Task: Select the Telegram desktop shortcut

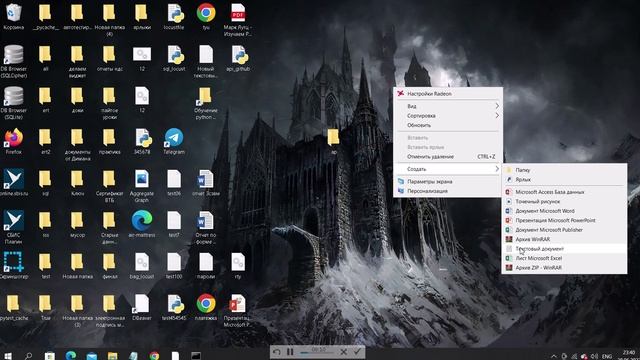Action: [174, 141]
